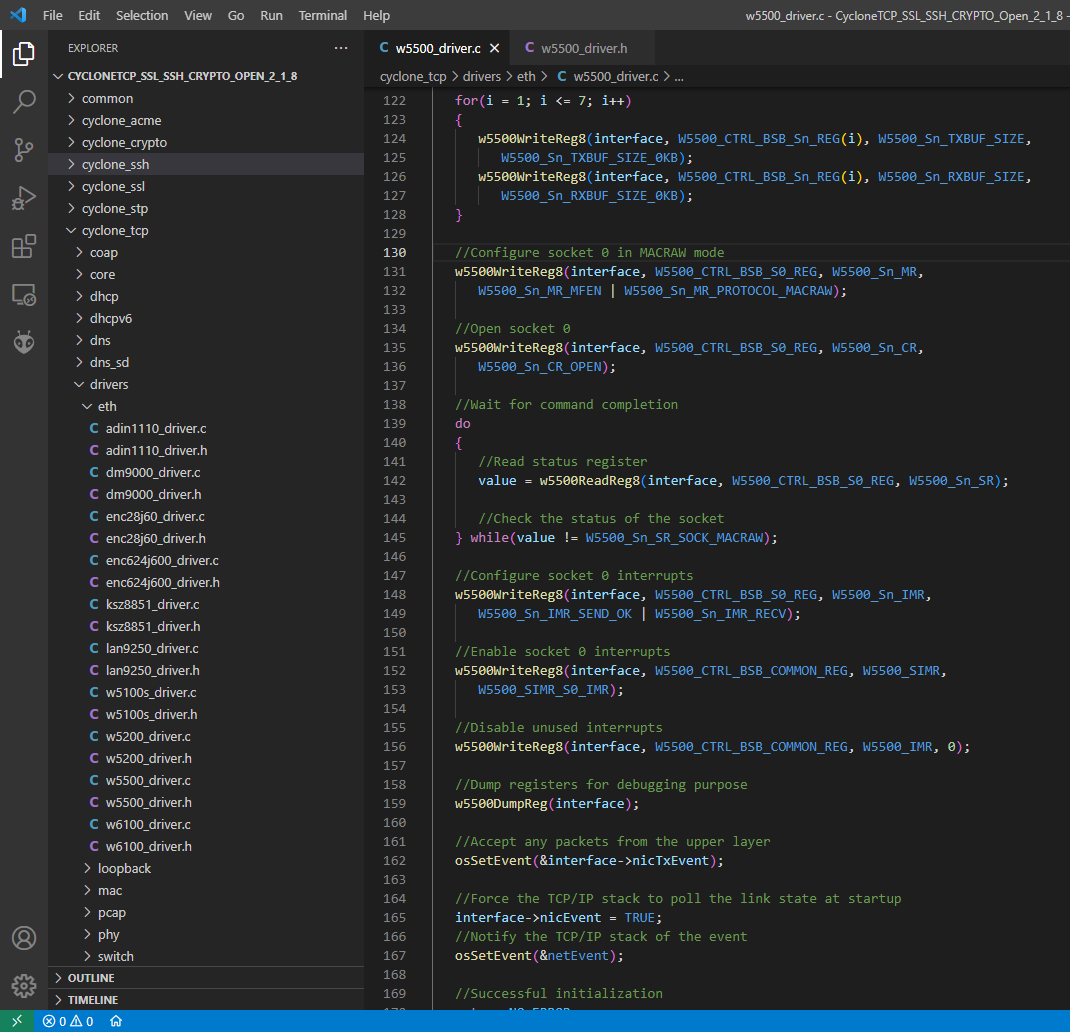
Task: Open the Explorer view in activity bar
Action: click(x=24, y=54)
